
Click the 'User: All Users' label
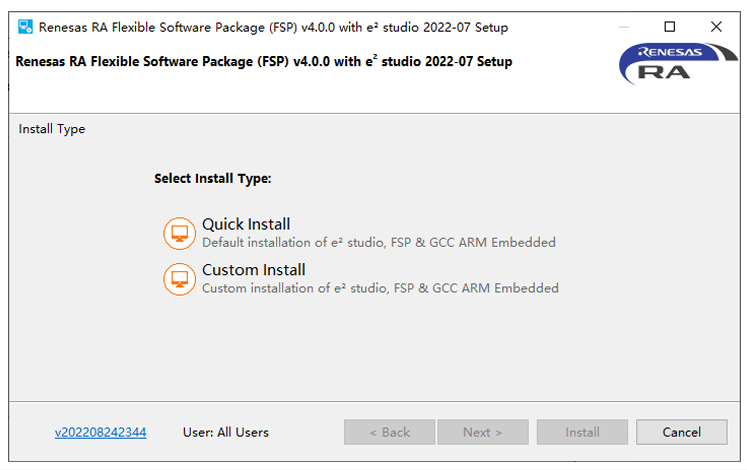226,432
